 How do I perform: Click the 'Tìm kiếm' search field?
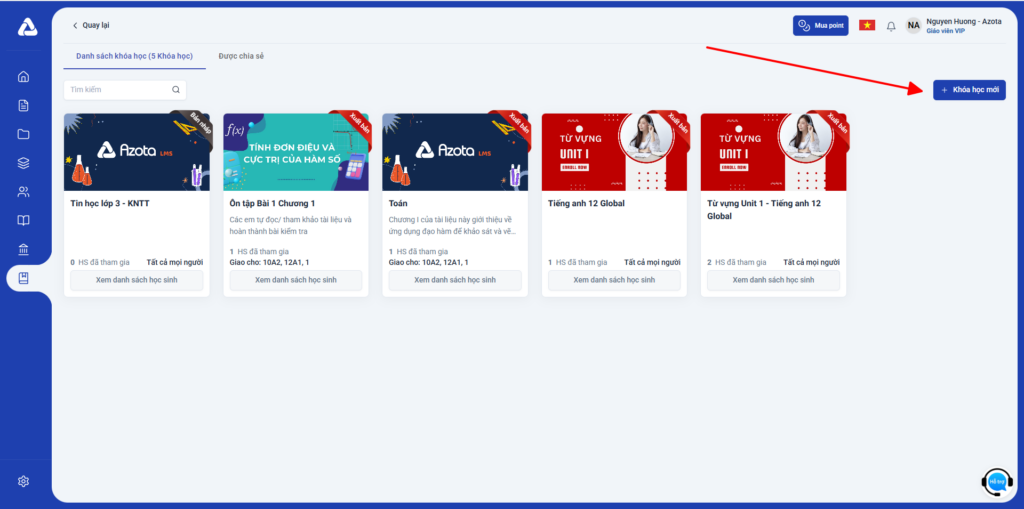point(118,90)
